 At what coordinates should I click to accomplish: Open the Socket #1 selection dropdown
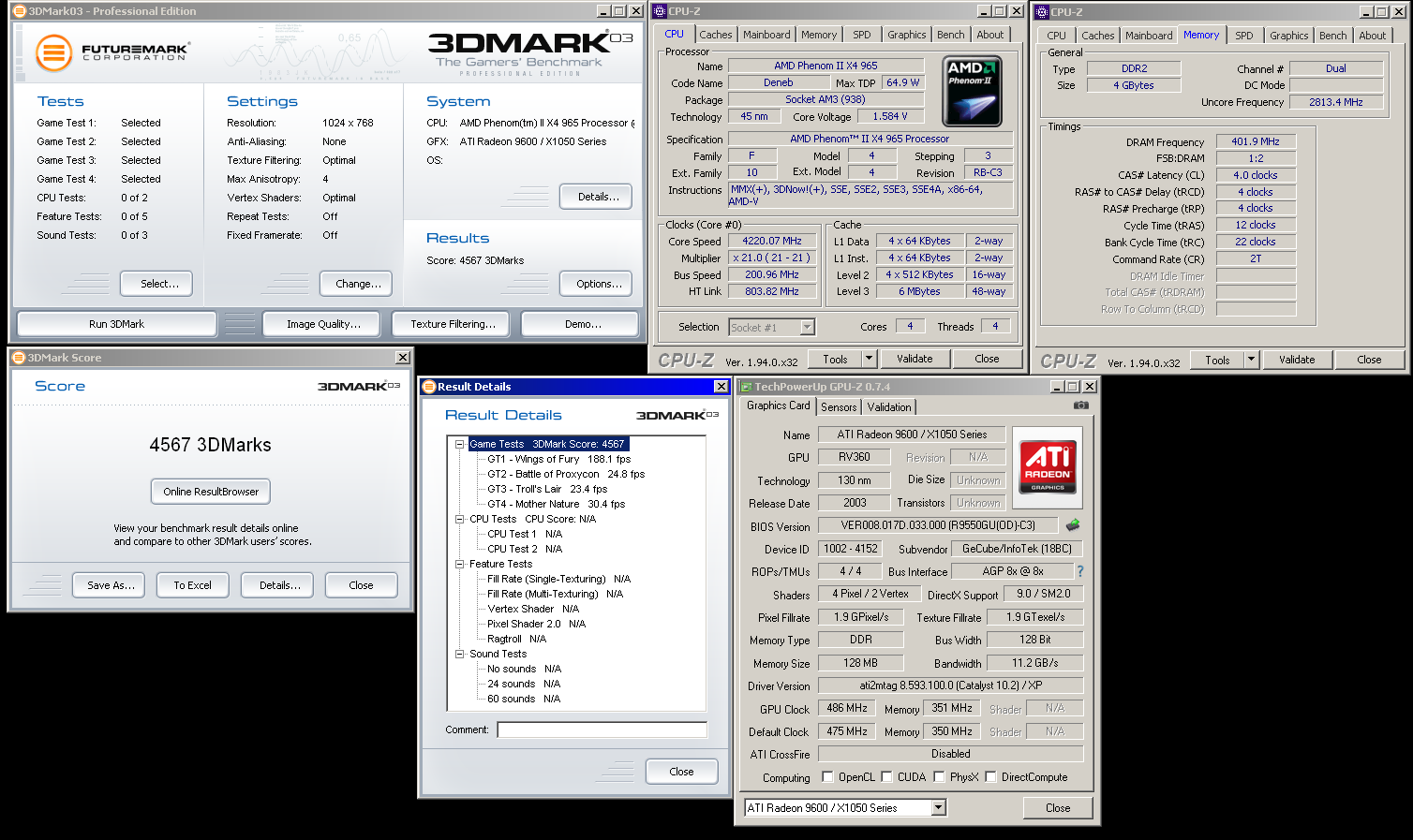[808, 327]
